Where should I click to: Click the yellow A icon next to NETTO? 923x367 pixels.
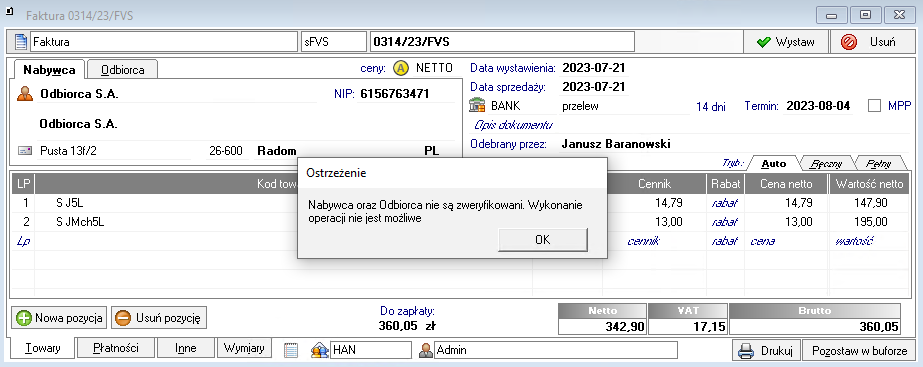(x=400, y=68)
